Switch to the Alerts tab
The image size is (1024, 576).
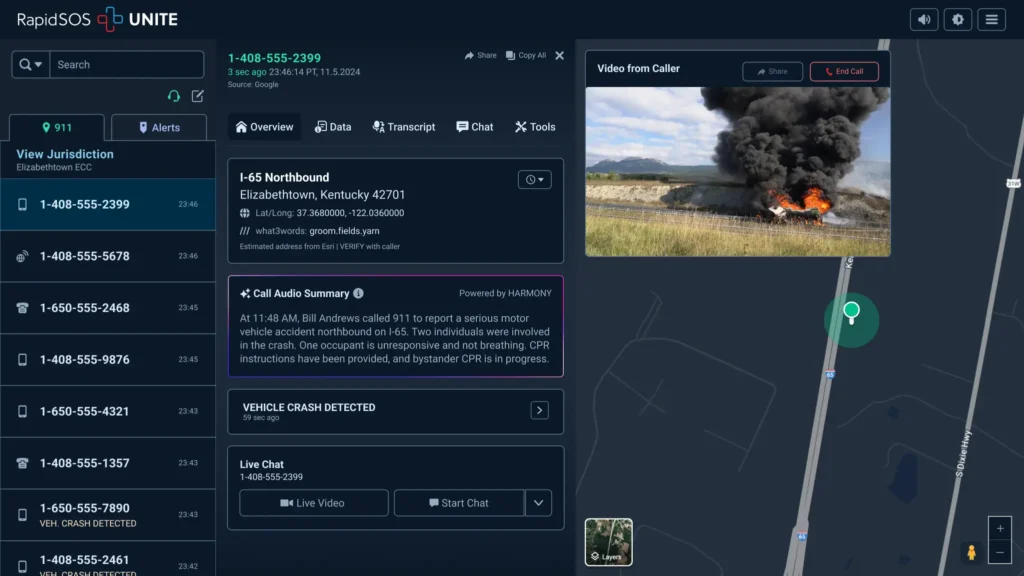158,128
